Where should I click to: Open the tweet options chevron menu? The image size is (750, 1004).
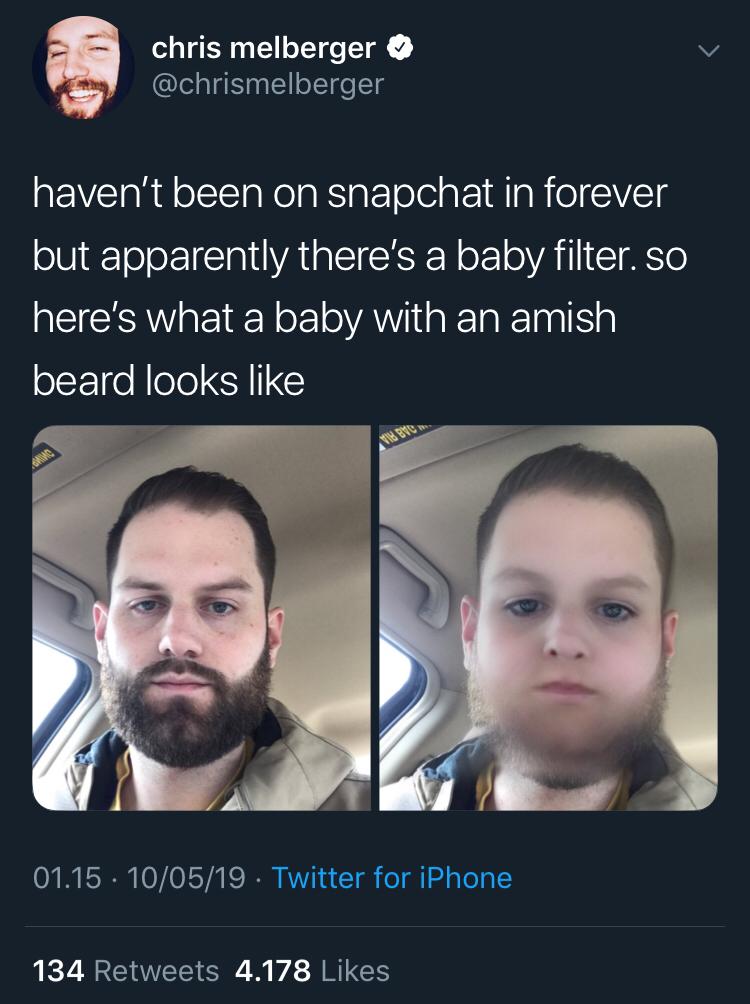pyautogui.click(x=709, y=51)
